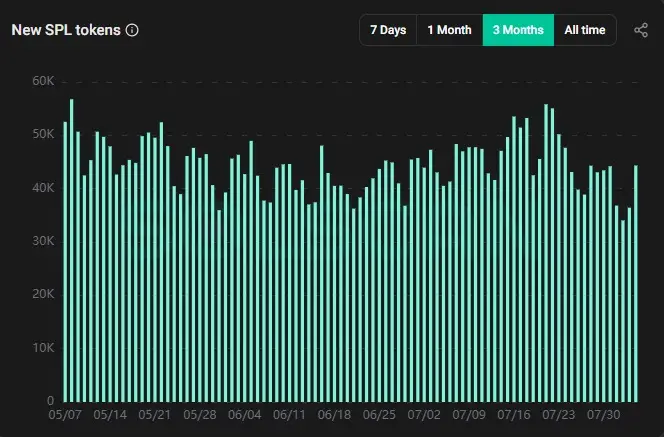Click the info icon beside New SPL tokens
This screenshot has height=437, width=664.
[132, 30]
